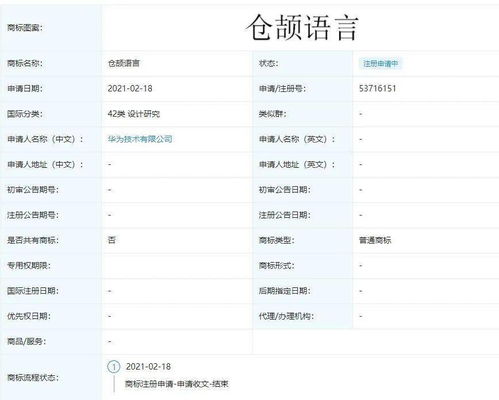Click the 申请人地址（英文） label
This screenshot has width=499, height=400.
coord(297,165)
